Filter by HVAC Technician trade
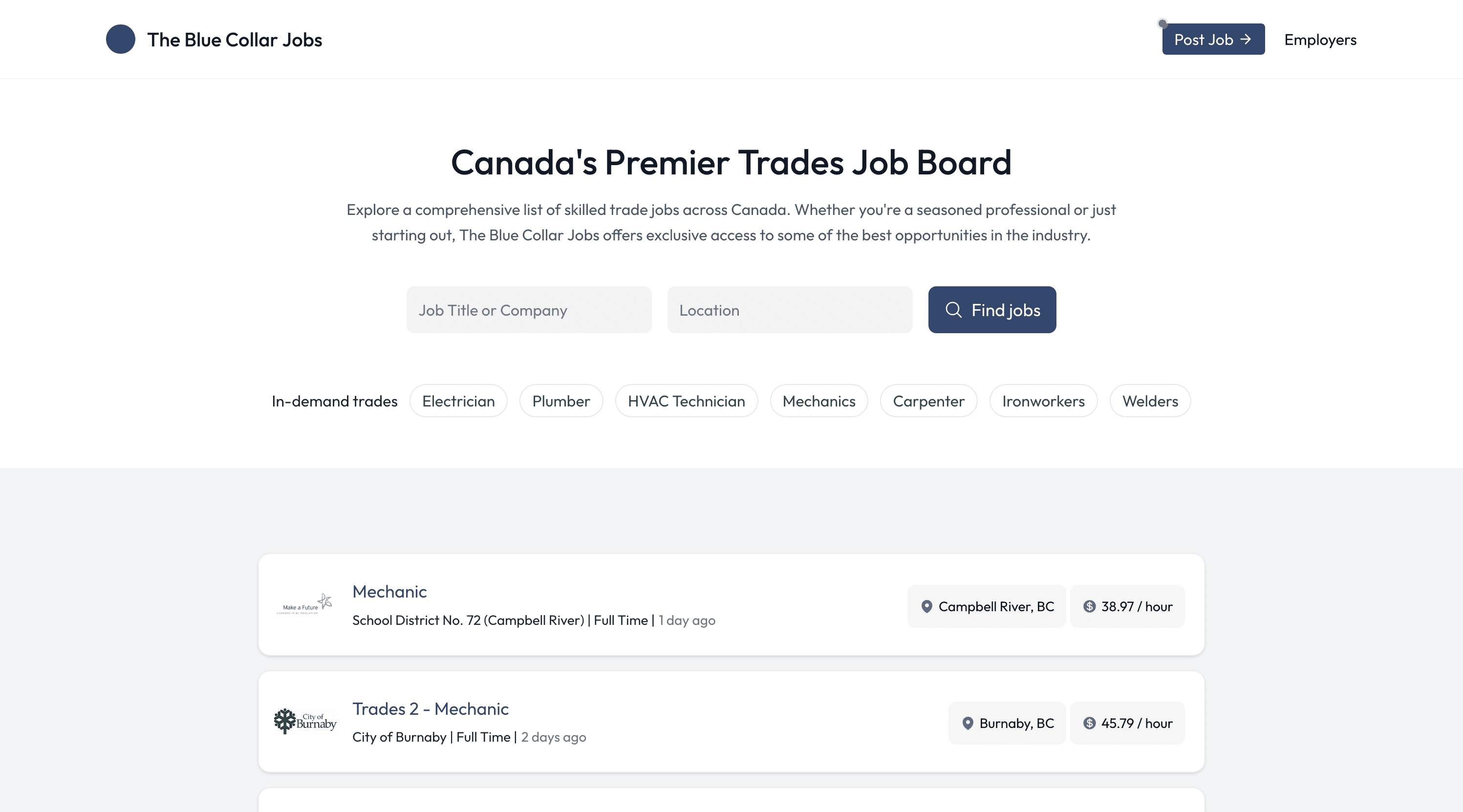Viewport: 1463px width, 812px height. tap(686, 401)
